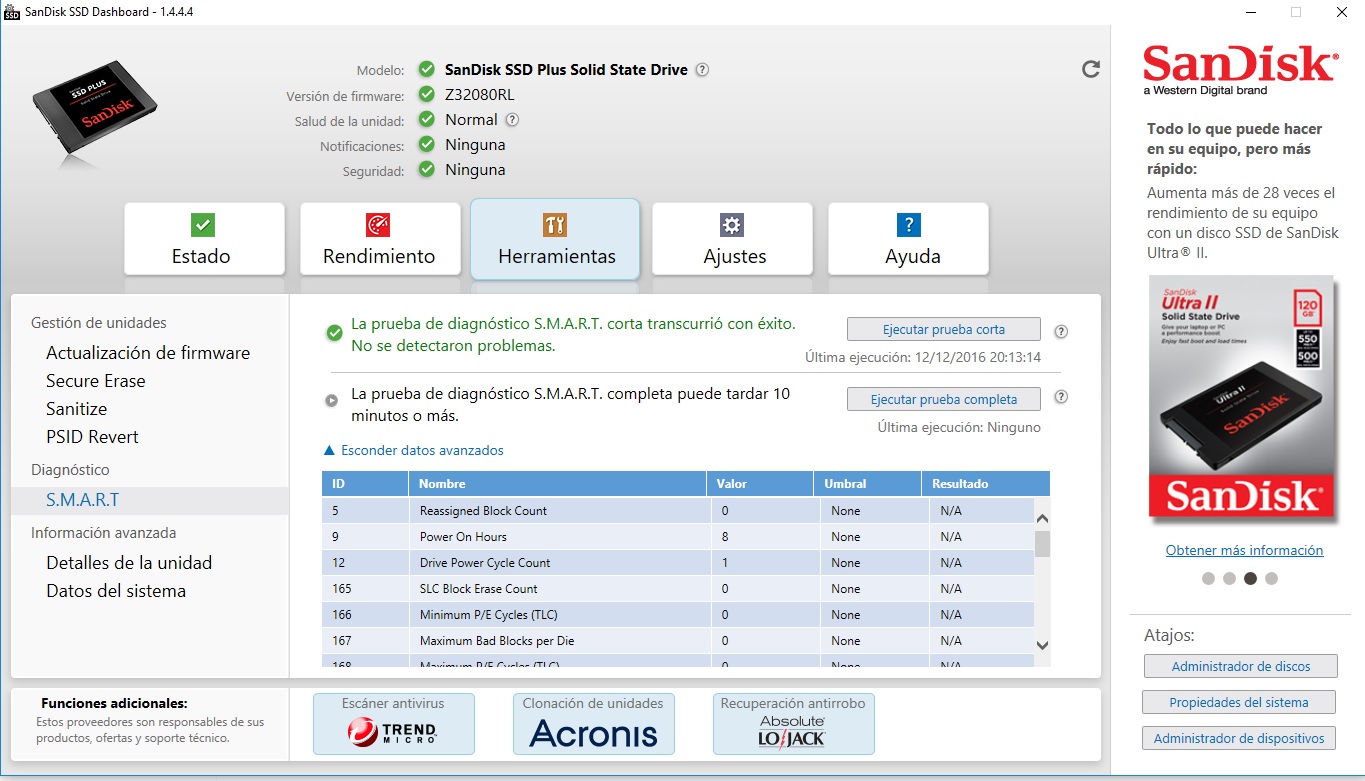1365x781 pixels.
Task: Select the SLC Block Erase Count row
Action: click(x=678, y=589)
